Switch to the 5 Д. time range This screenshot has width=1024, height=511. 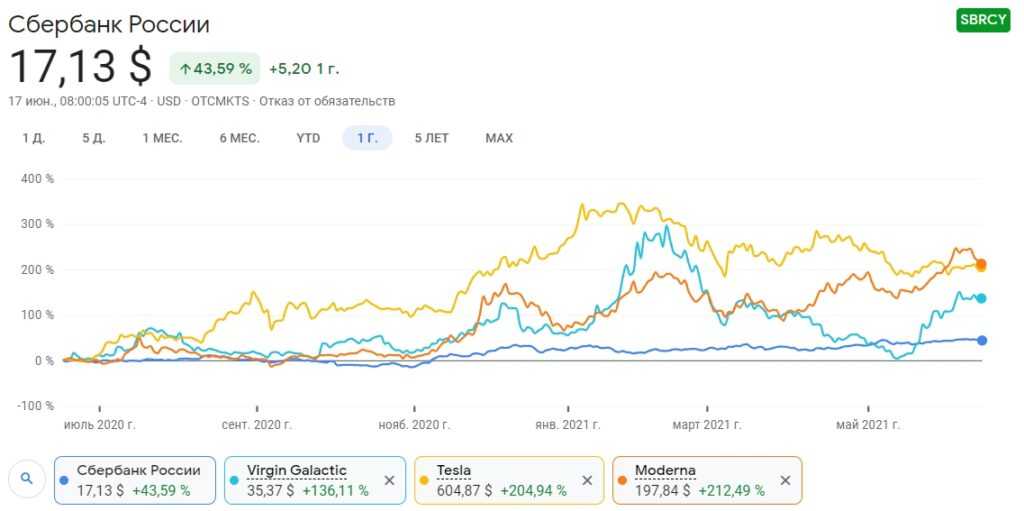click(x=94, y=138)
